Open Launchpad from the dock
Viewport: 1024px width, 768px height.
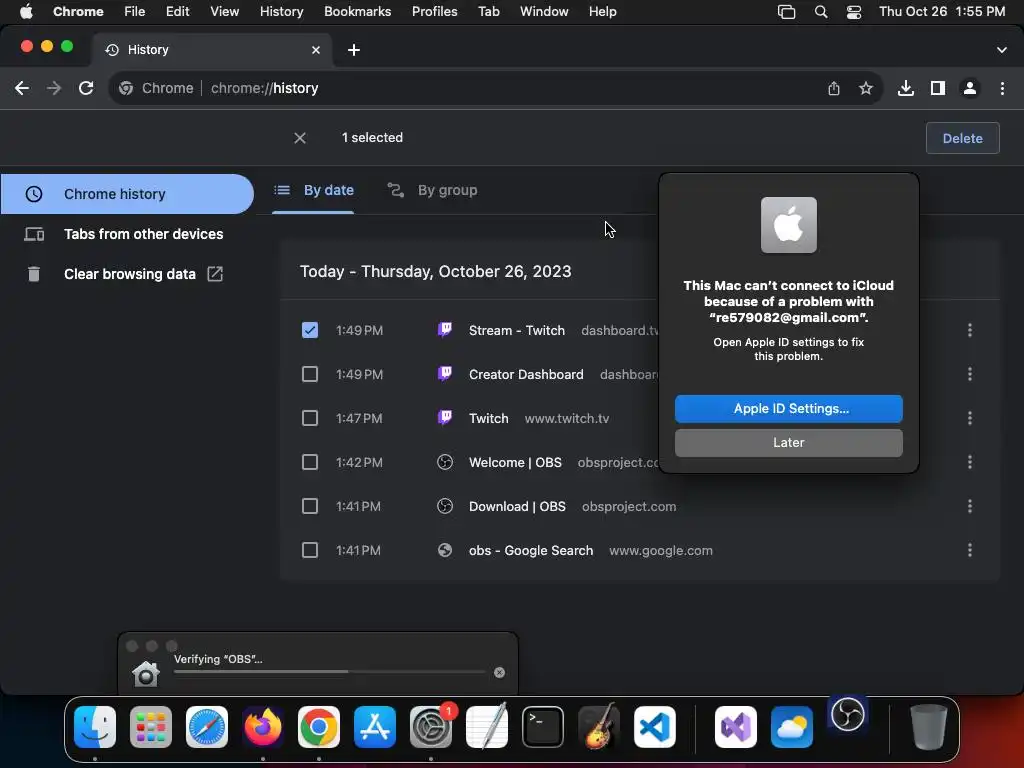click(x=151, y=726)
